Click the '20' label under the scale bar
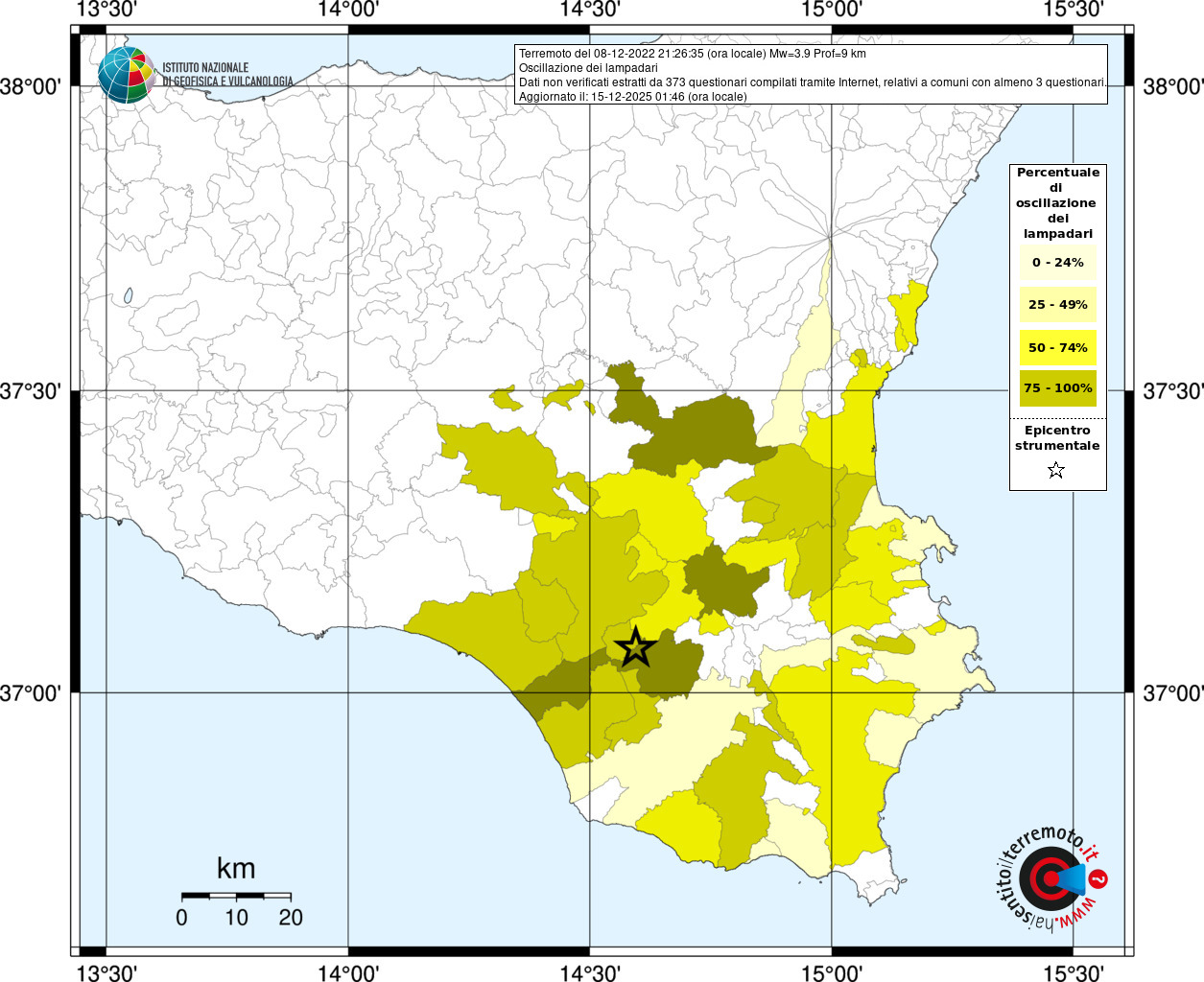The width and height of the screenshot is (1204, 982). pyautogui.click(x=291, y=918)
